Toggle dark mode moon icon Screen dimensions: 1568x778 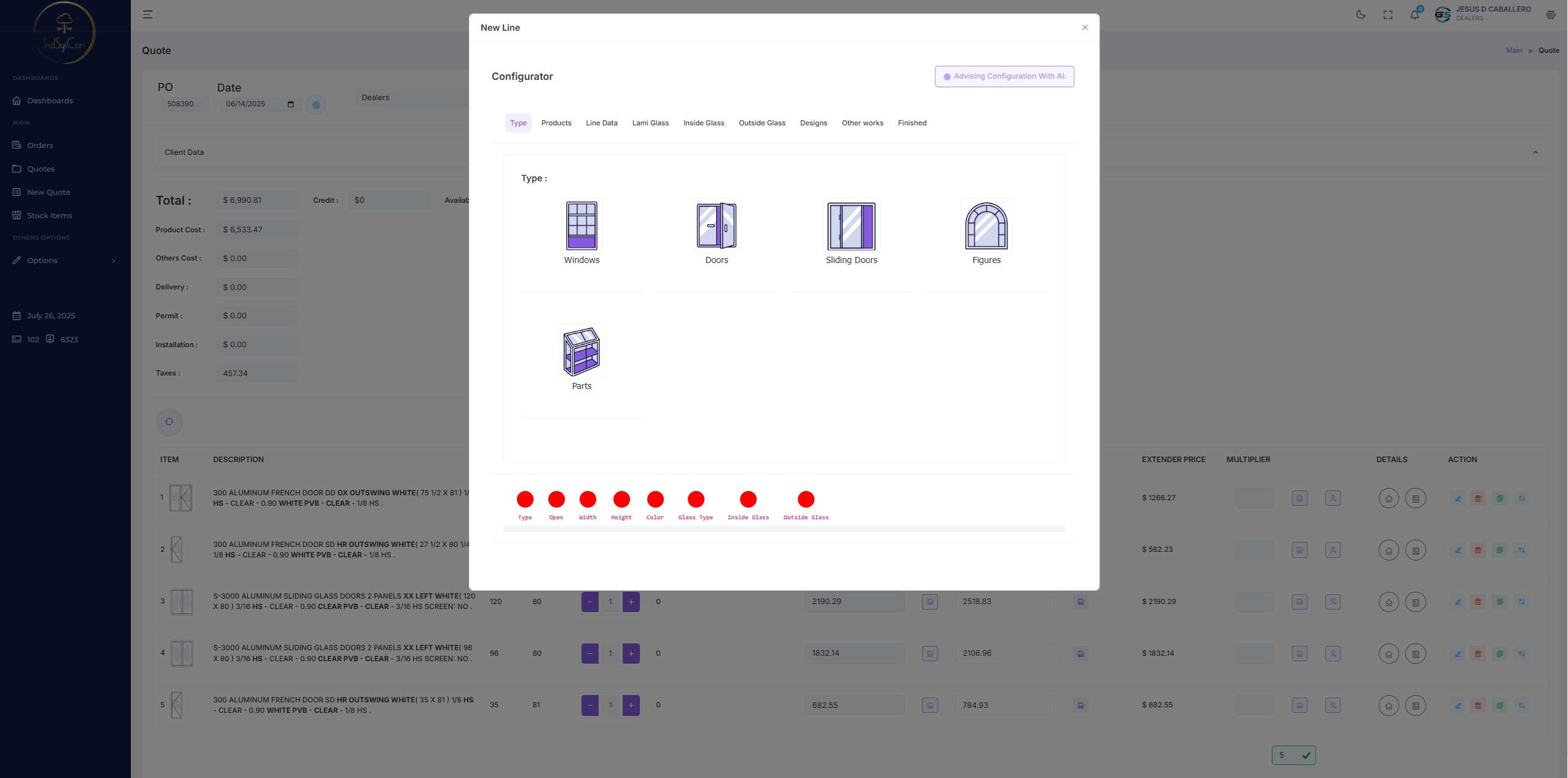click(1361, 15)
